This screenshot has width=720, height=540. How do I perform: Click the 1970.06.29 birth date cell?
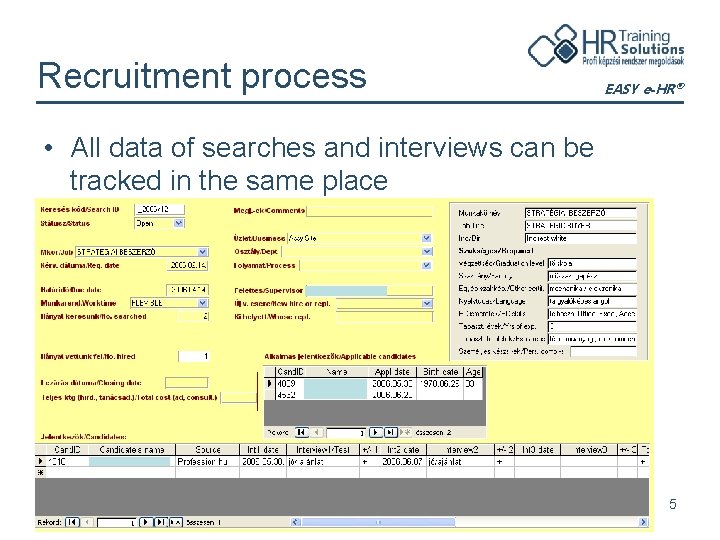coord(440,383)
